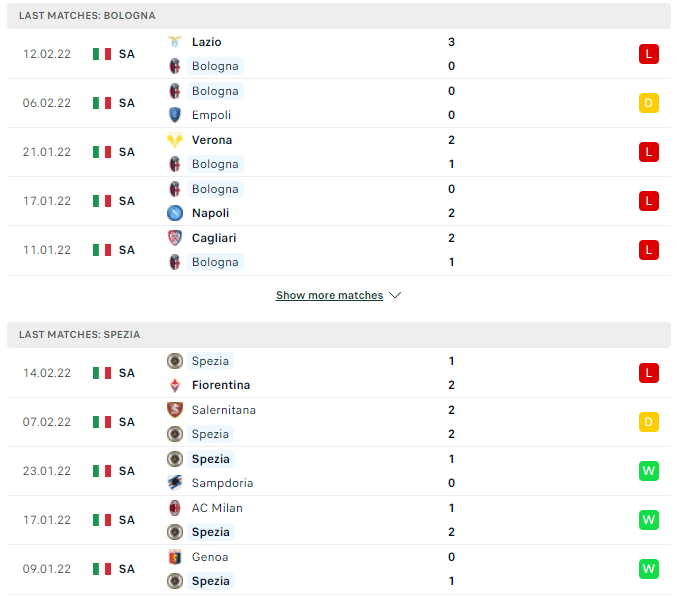Select the Last Matches: Bologna header
Screen dimensions: 677x602
pyautogui.click(x=339, y=16)
